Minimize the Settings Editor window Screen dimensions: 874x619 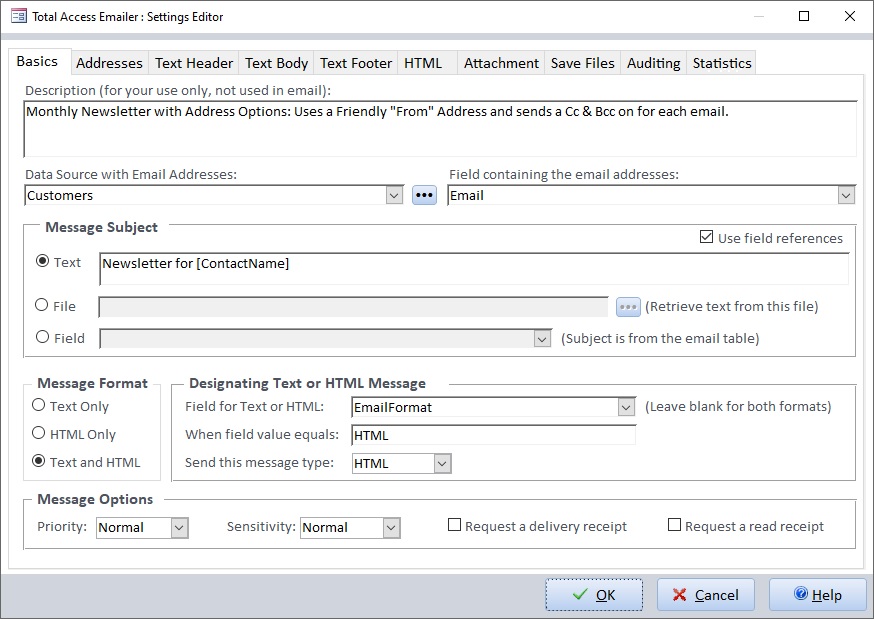758,16
